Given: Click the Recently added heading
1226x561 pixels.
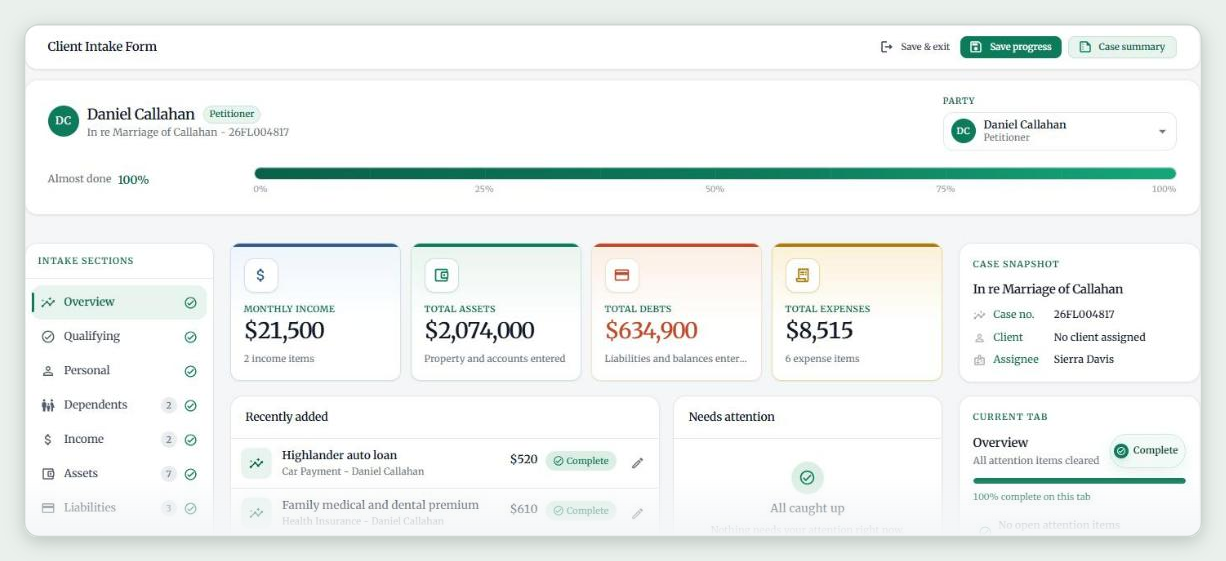Looking at the screenshot, I should pos(287,417).
